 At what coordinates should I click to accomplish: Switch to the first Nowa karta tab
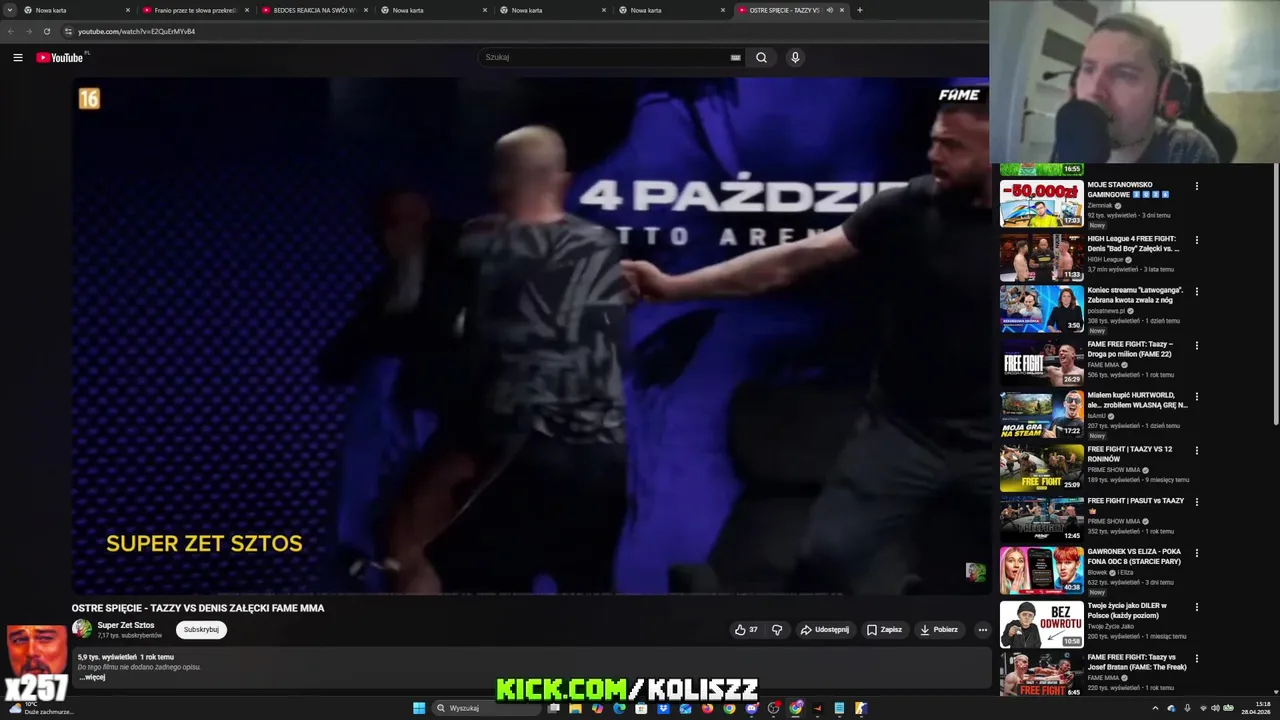click(x=75, y=10)
